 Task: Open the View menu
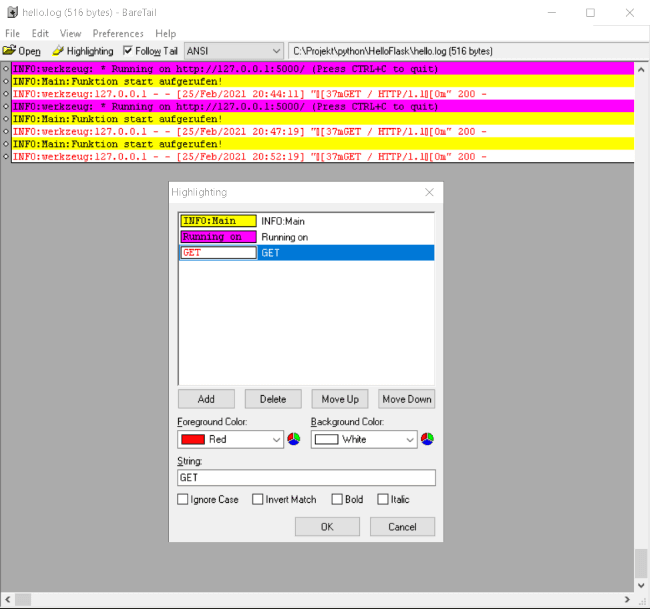[x=70, y=33]
